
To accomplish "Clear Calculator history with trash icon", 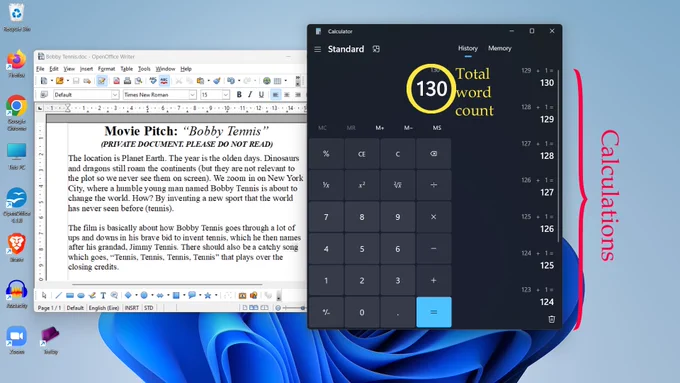I will (x=551, y=319).
